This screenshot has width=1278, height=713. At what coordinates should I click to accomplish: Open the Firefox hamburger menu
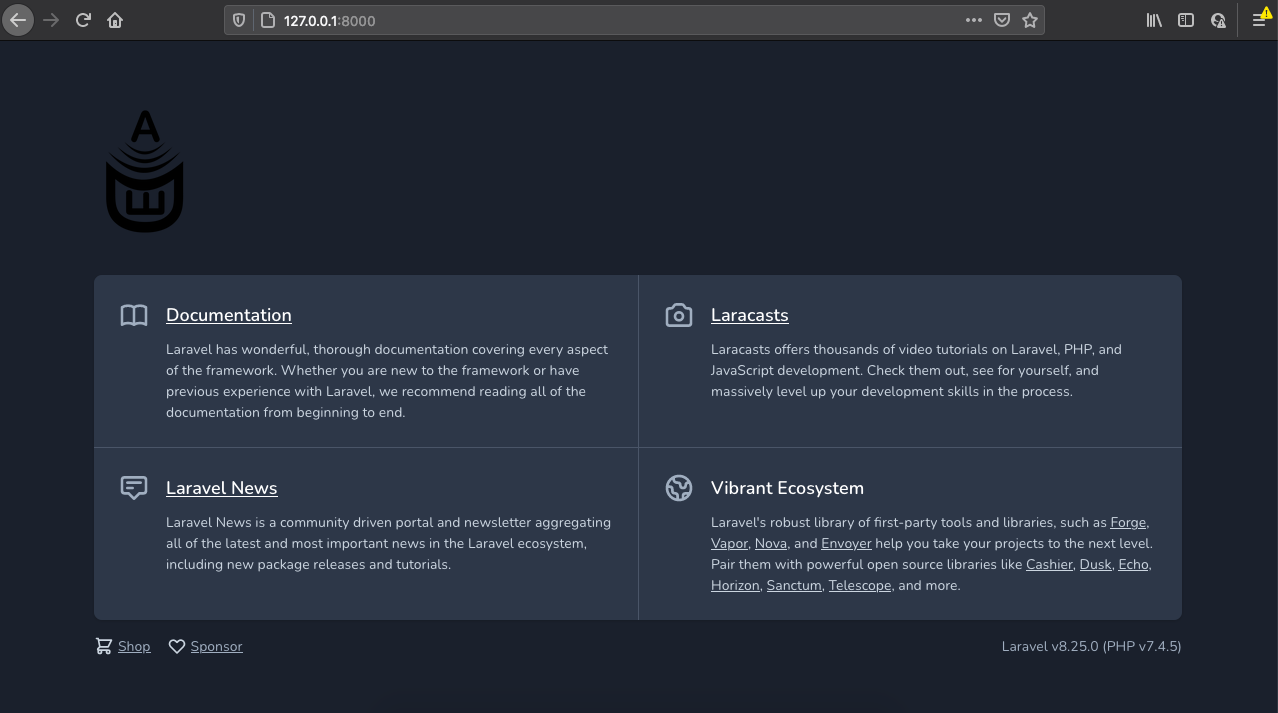click(1260, 20)
